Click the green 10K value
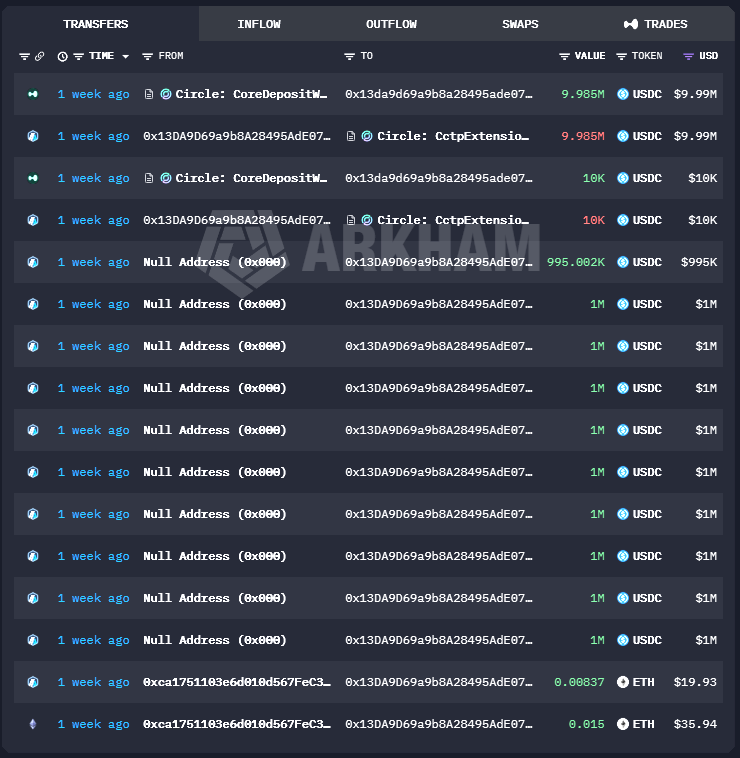740x758 pixels. (594, 178)
